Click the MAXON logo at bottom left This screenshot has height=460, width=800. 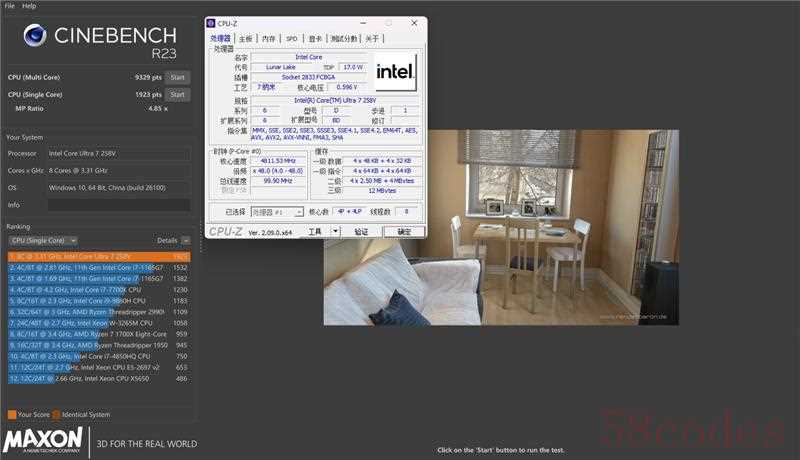tap(43, 441)
